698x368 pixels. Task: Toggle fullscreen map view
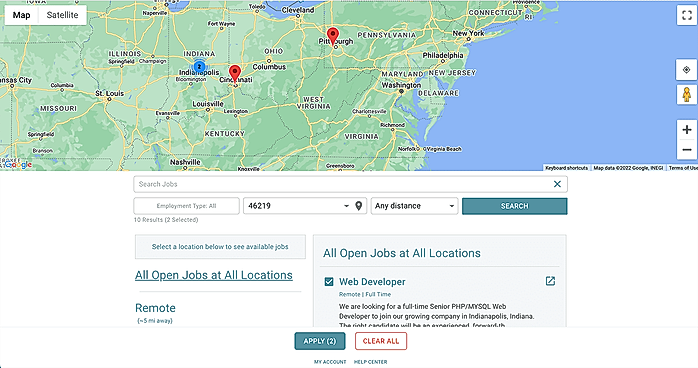tap(686, 15)
